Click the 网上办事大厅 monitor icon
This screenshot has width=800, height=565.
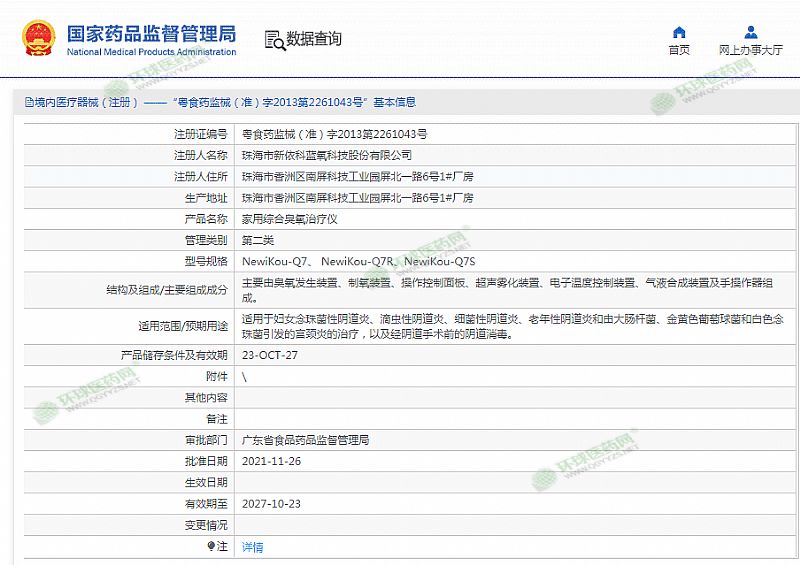click(x=750, y=32)
